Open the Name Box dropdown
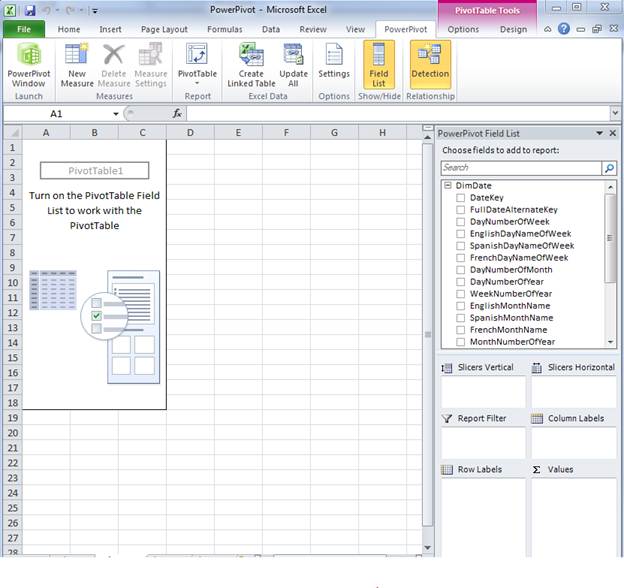This screenshot has height=588, width=624. (116, 114)
